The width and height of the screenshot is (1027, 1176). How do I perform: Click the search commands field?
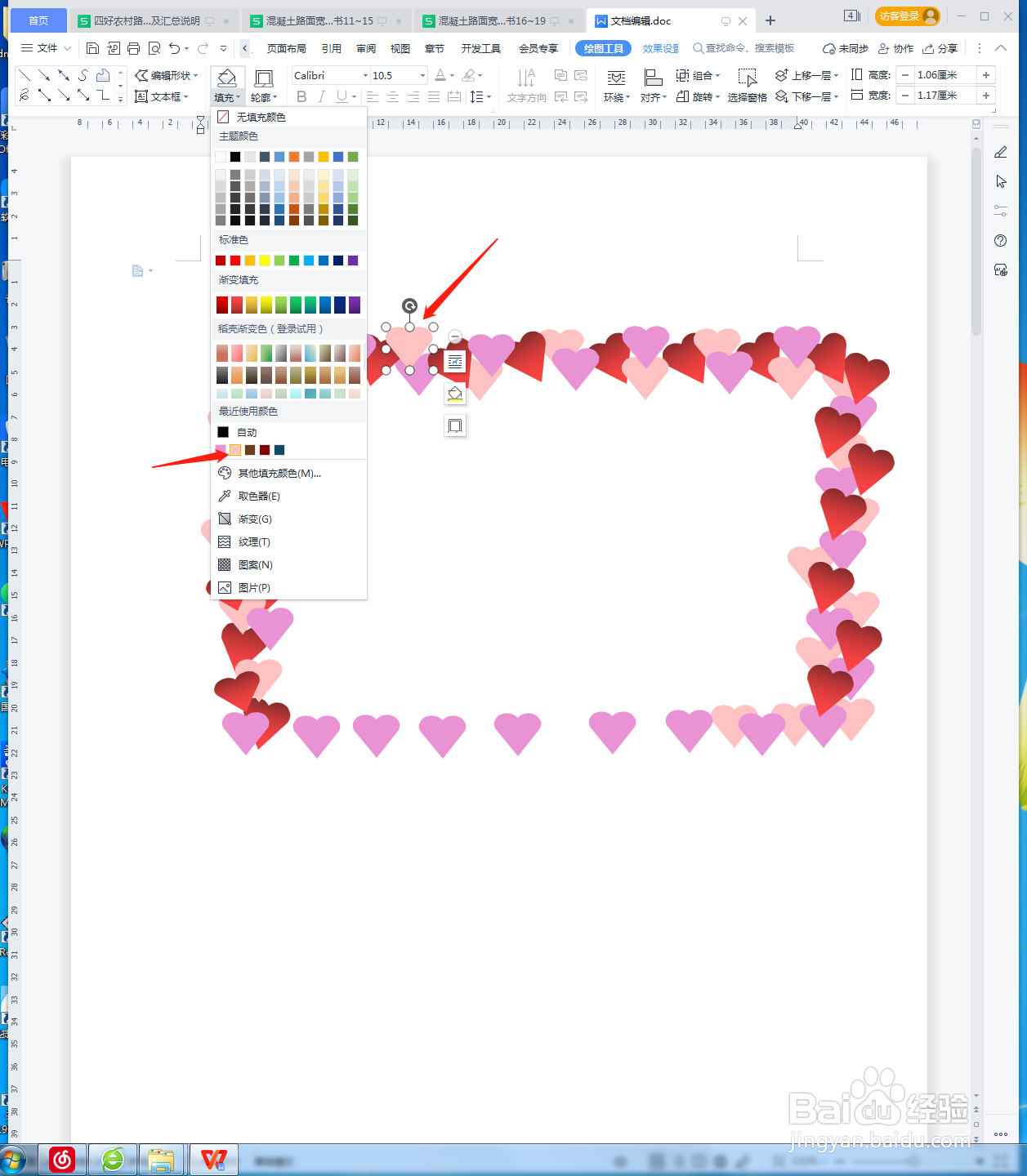tap(743, 48)
